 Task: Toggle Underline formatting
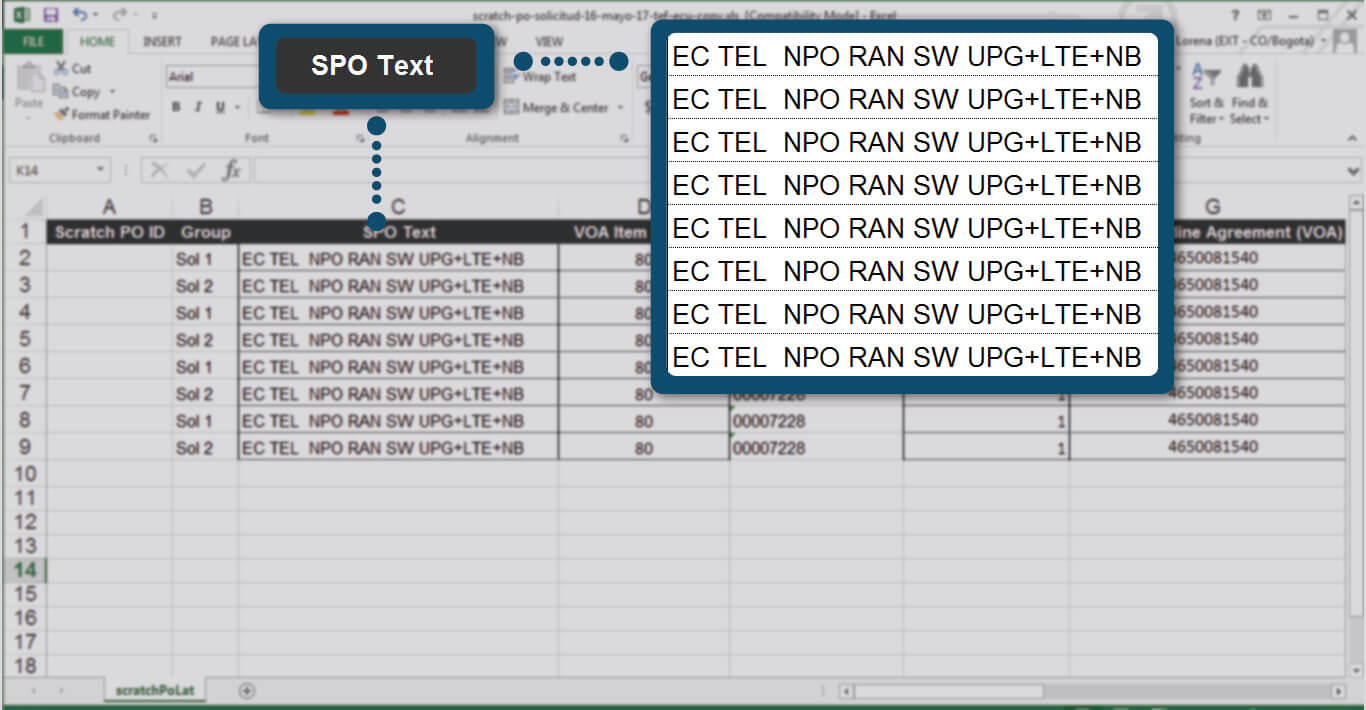[218, 108]
